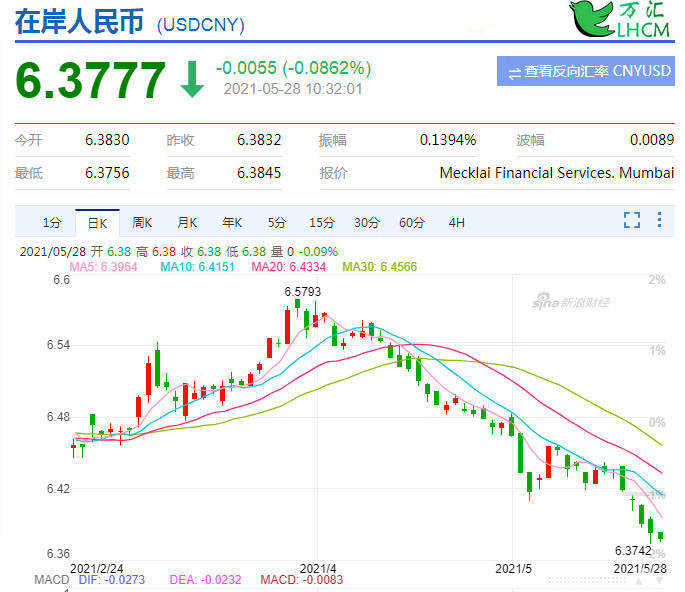This screenshot has height=592, width=685.
Task: Click the 6.42 price axis label
Action: click(x=58, y=488)
